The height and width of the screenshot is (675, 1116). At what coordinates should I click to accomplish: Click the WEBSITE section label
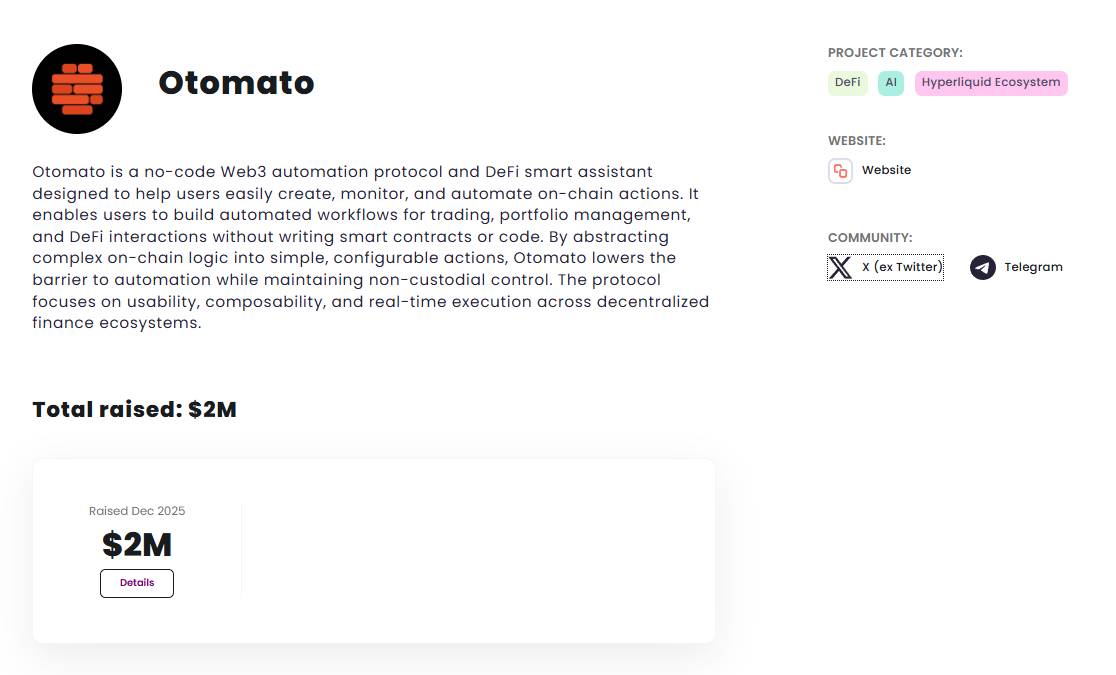pyautogui.click(x=857, y=141)
